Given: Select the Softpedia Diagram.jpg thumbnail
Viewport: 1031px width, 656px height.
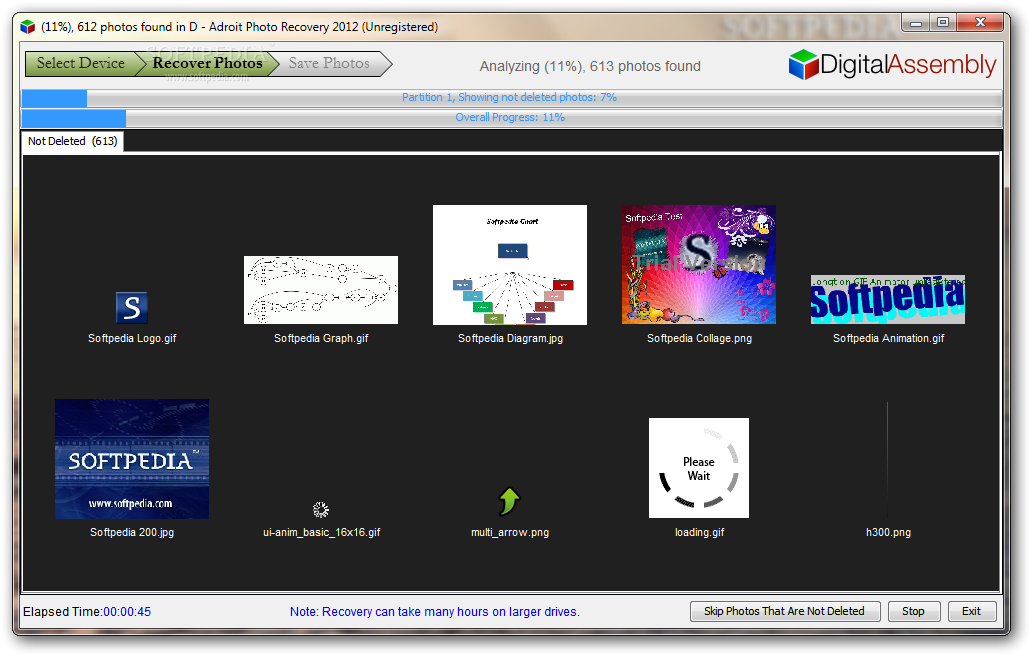Looking at the screenshot, I should [510, 265].
